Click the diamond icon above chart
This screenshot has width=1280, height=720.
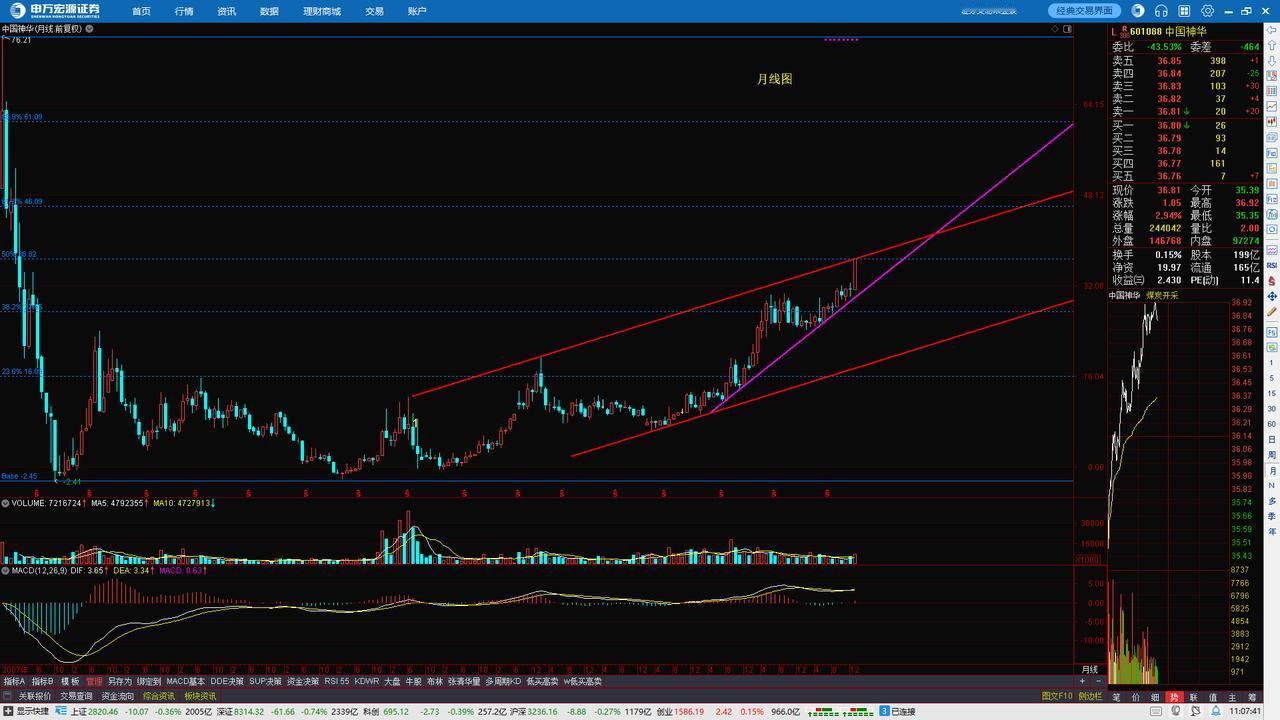pos(1055,29)
